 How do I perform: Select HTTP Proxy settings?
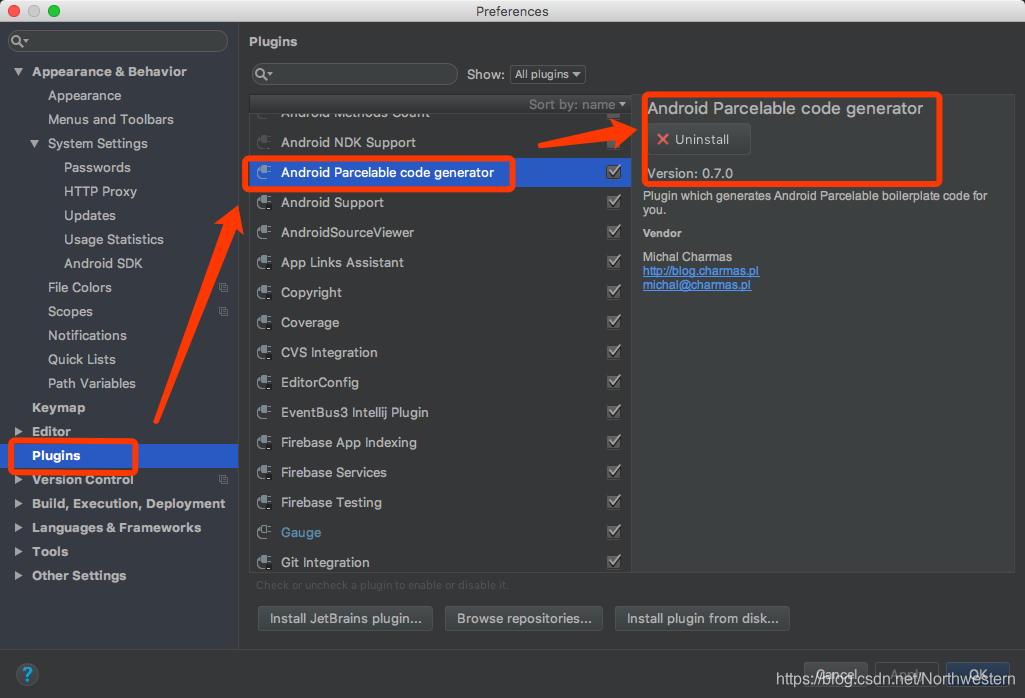(x=100, y=191)
